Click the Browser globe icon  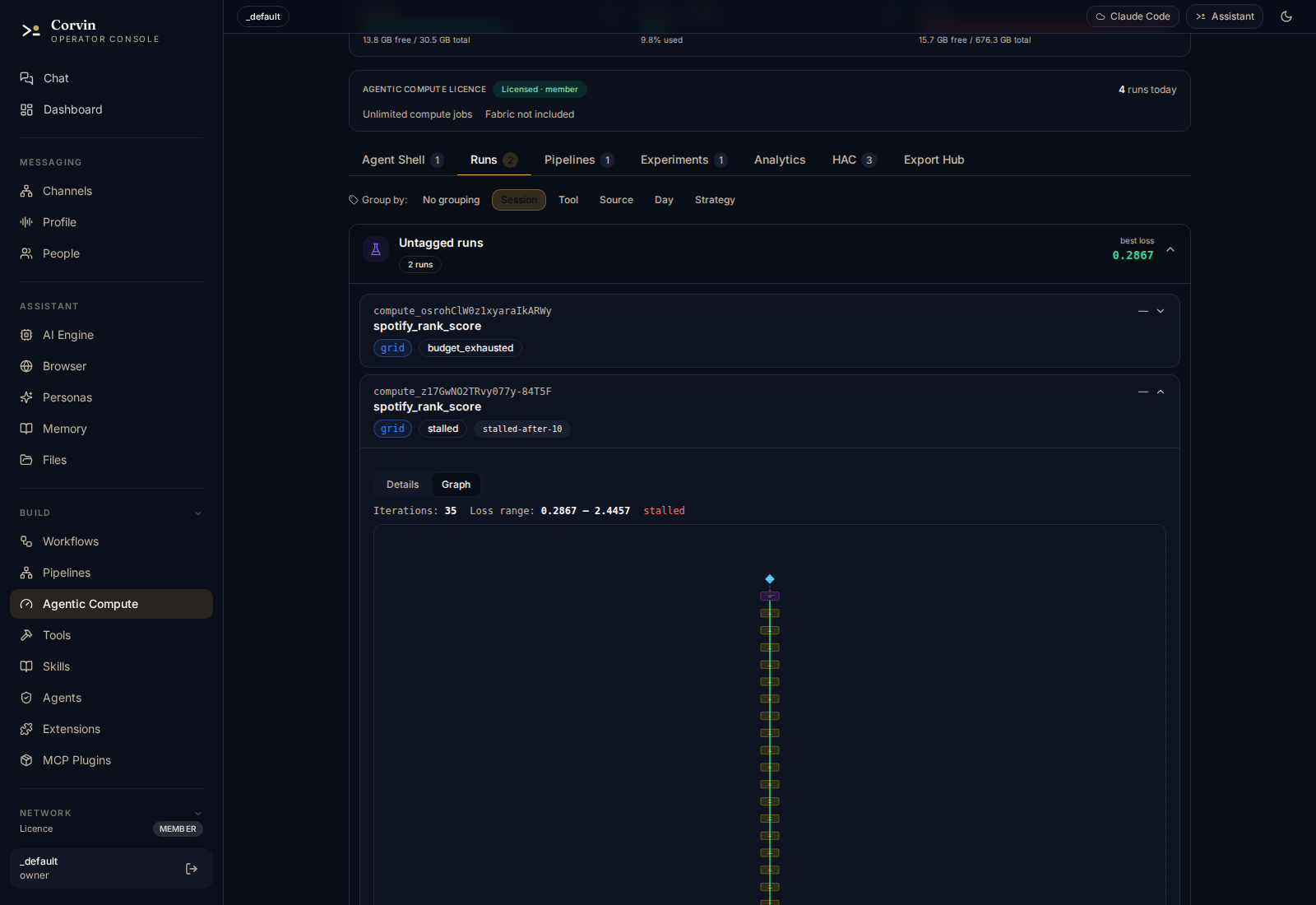pyautogui.click(x=26, y=366)
